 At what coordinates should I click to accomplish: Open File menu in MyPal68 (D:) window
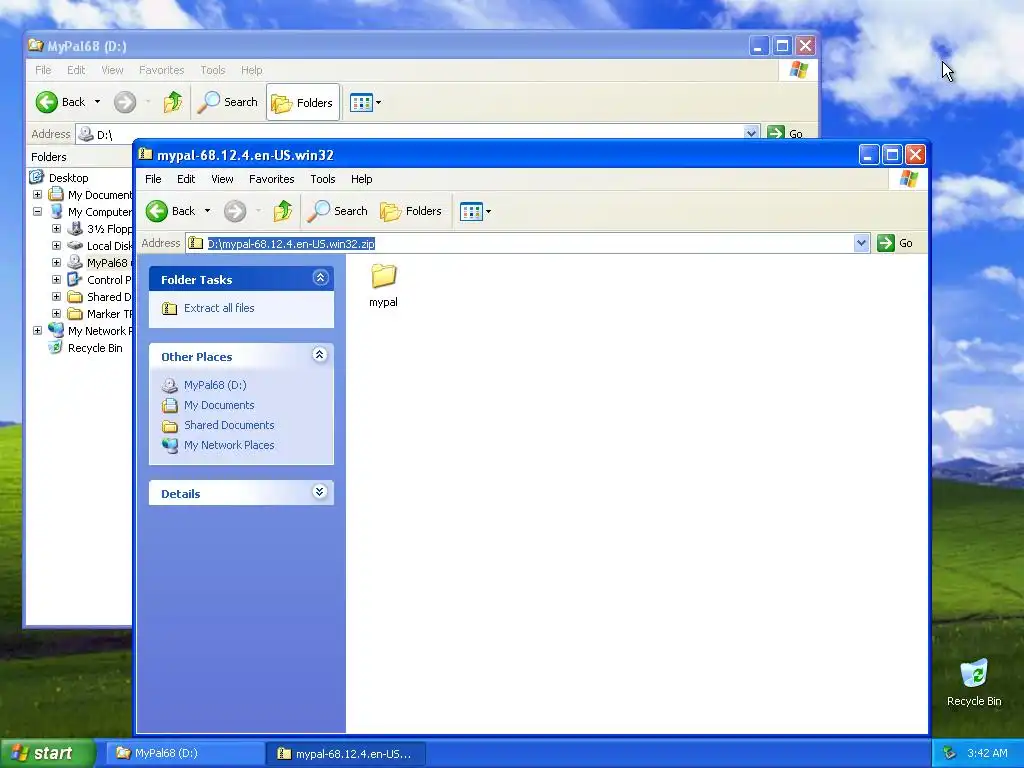[x=43, y=70]
